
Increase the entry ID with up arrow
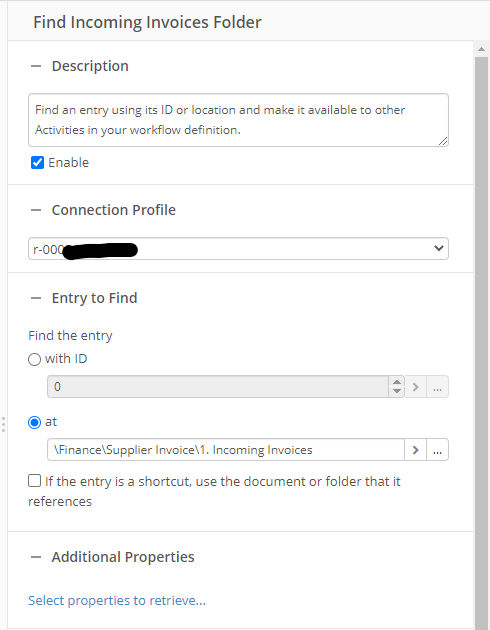point(397,382)
